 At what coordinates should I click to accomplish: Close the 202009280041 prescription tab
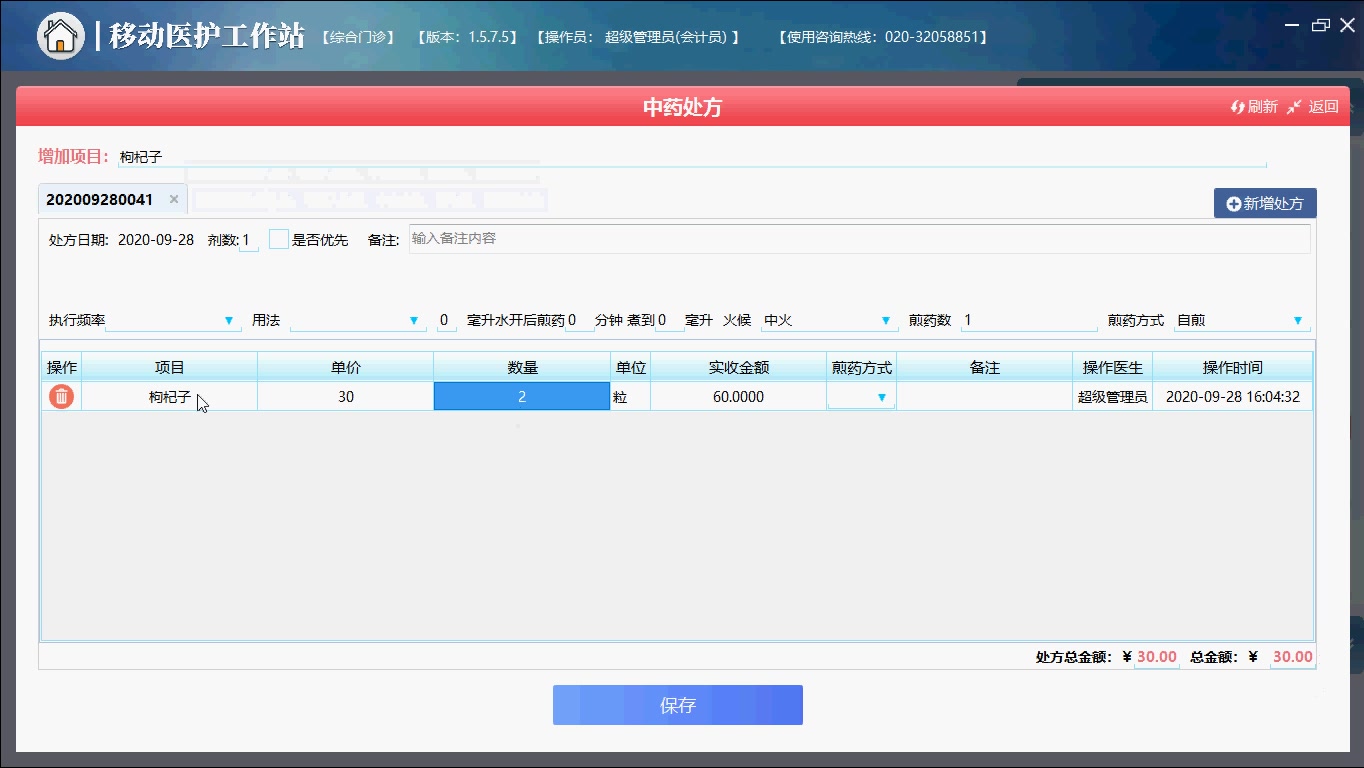click(174, 199)
